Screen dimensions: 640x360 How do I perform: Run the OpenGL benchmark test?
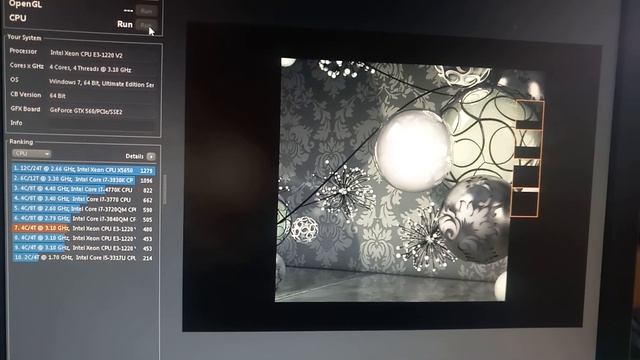[147, 10]
